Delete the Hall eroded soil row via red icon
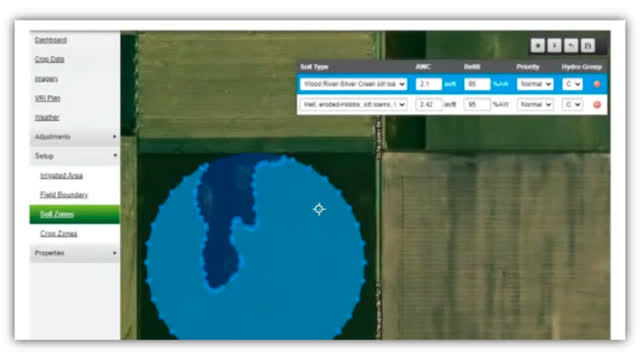This screenshot has height=360, width=640. click(x=597, y=104)
